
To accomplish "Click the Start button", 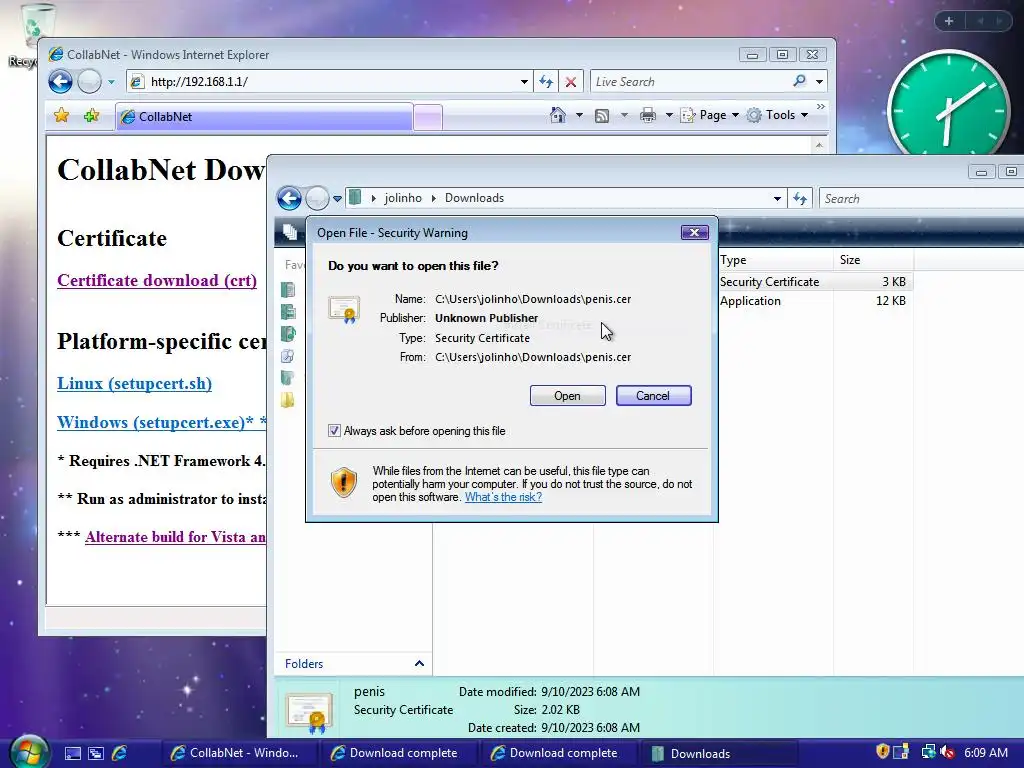I will point(27,752).
